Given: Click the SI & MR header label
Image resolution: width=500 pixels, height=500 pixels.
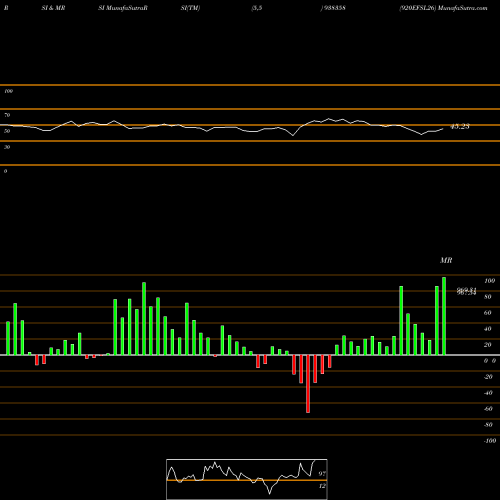Looking at the screenshot, I should click(x=53, y=8).
